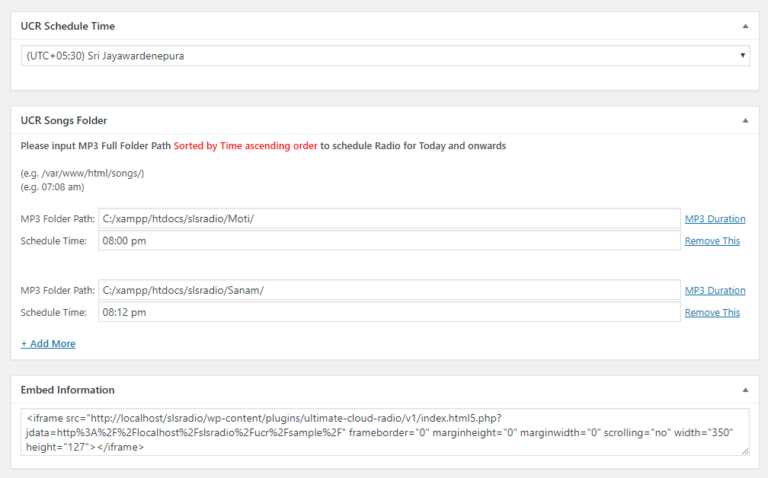Image resolution: width=768 pixels, height=478 pixels.
Task: Open MP3 Duration link for Moti folder
Action: click(714, 219)
